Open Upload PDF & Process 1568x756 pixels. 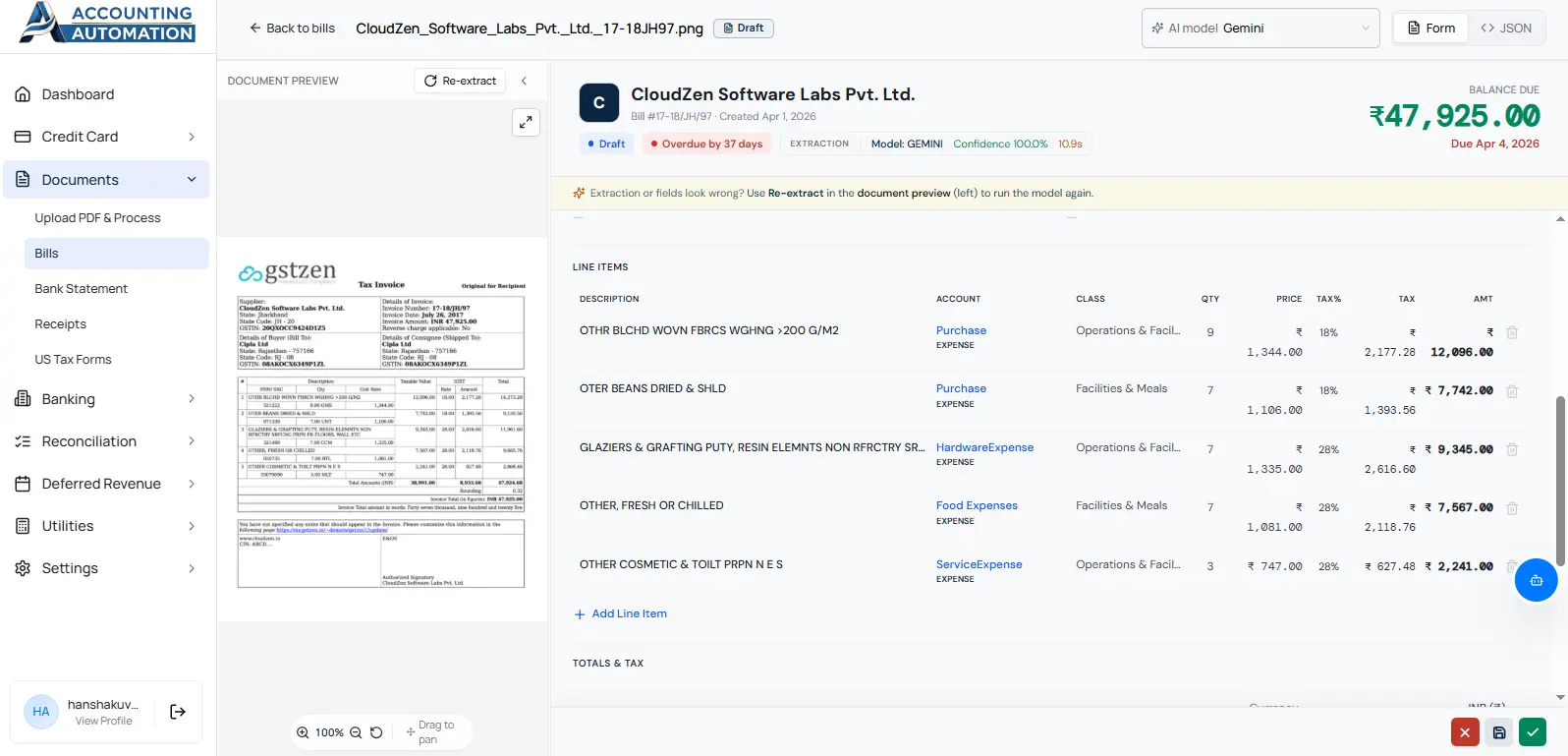tap(97, 218)
